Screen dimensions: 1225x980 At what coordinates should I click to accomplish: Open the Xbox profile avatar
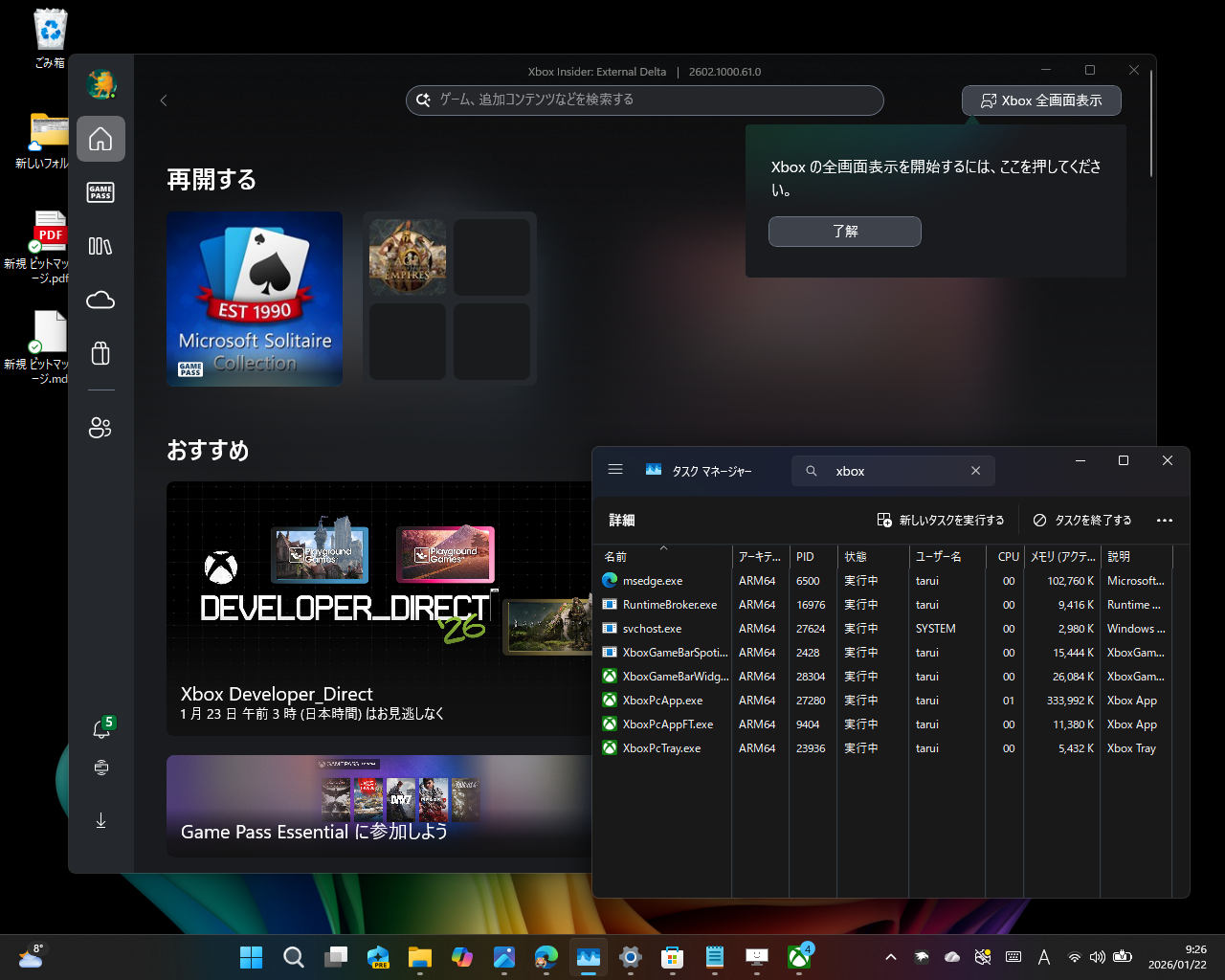pos(100,85)
